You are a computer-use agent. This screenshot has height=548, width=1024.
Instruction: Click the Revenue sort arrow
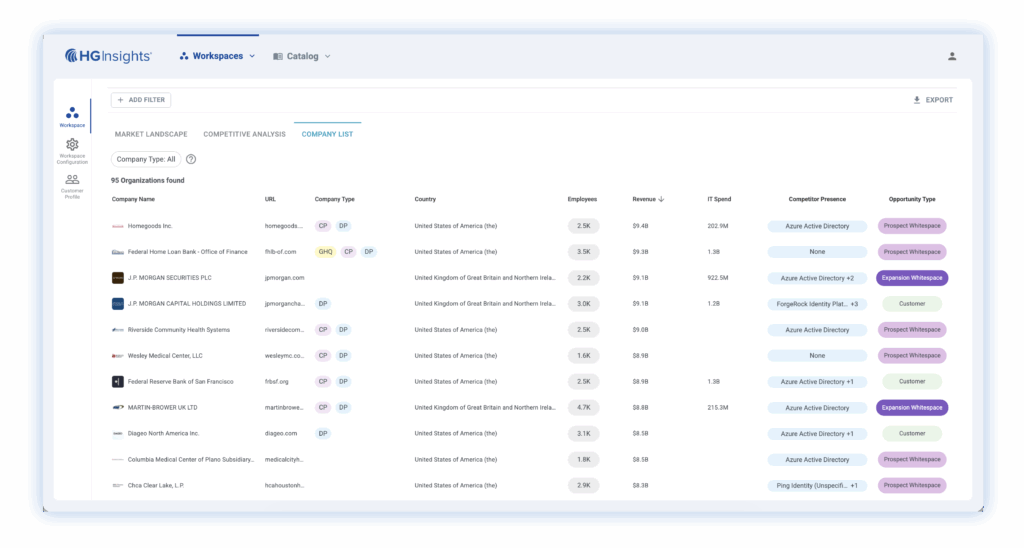[661, 199]
